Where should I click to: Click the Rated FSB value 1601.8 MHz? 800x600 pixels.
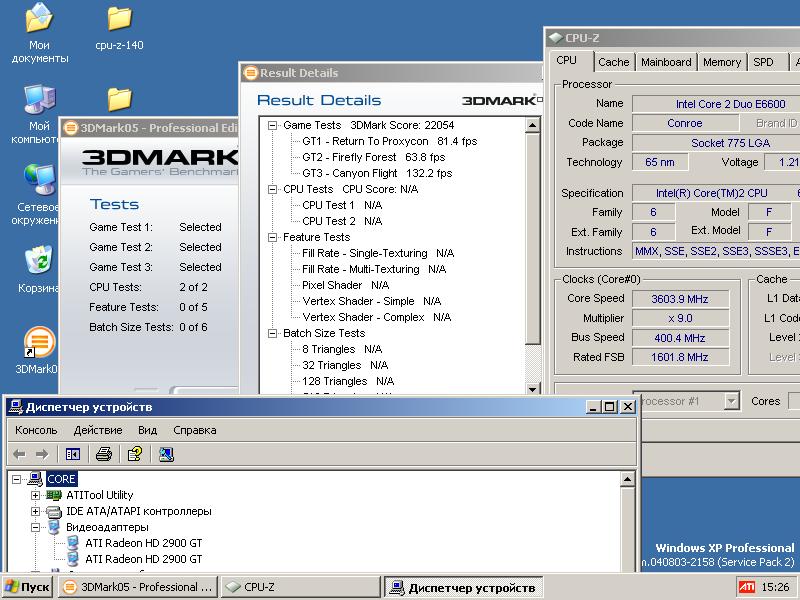pyautogui.click(x=680, y=357)
